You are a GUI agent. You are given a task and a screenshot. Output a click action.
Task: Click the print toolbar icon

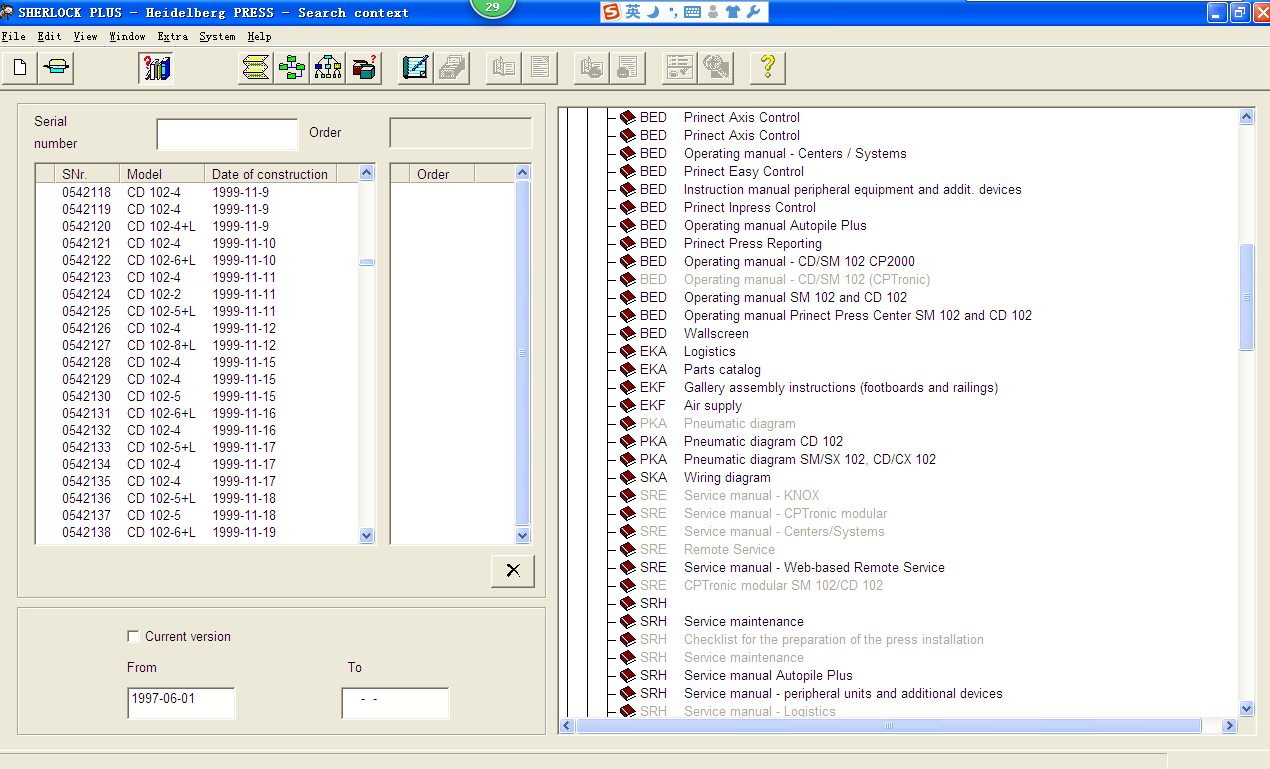click(x=57, y=68)
